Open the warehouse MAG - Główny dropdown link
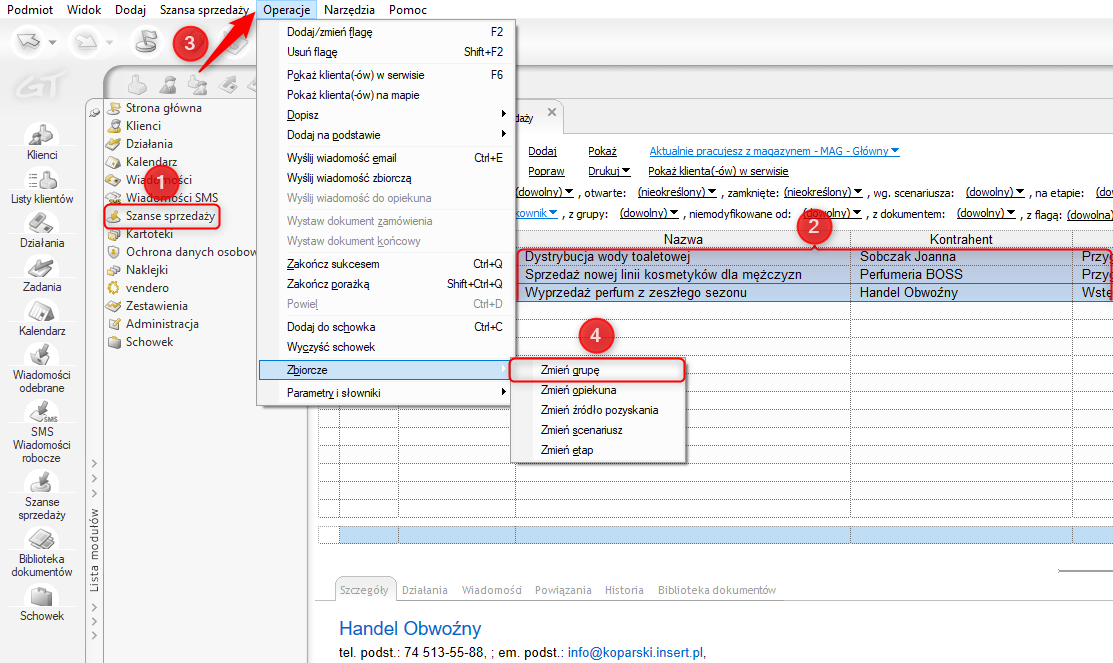1113x663 pixels. 774,151
